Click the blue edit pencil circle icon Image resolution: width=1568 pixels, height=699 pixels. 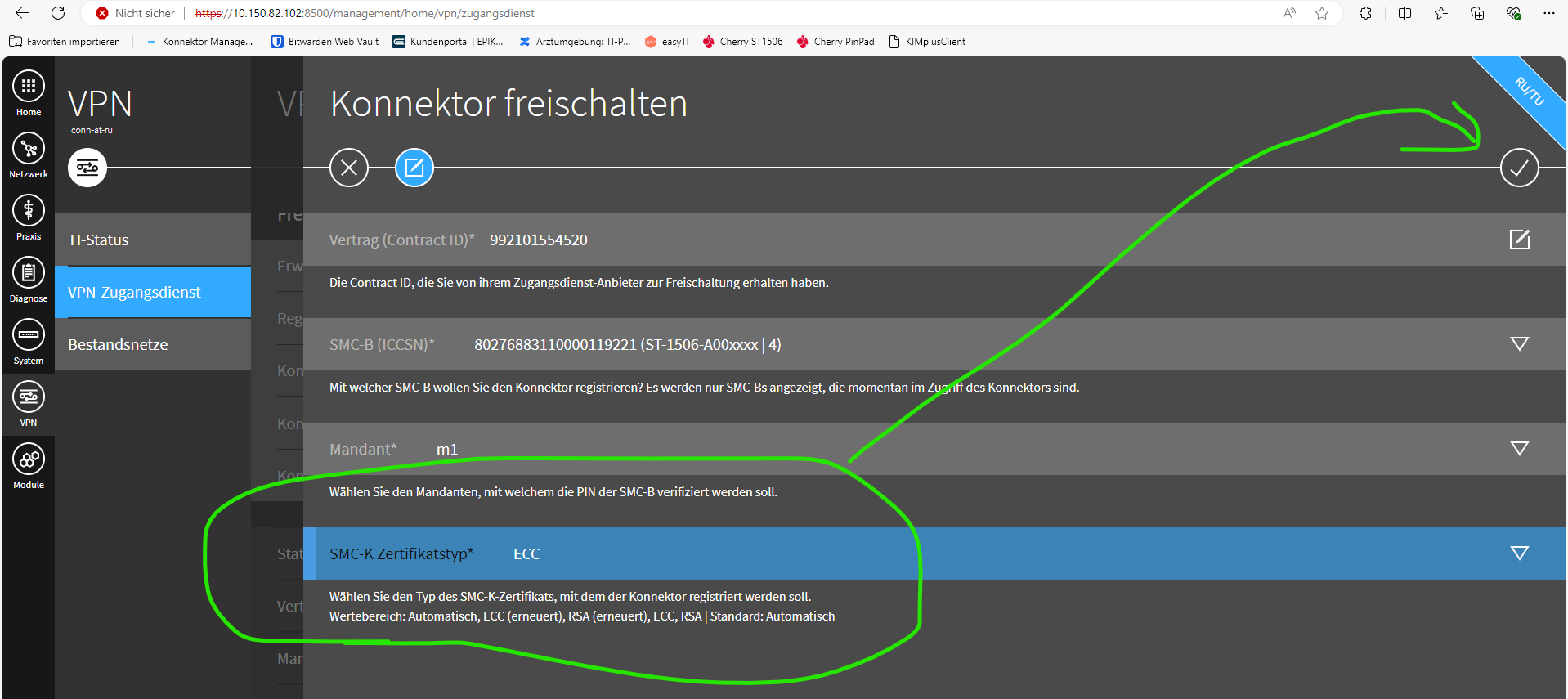pos(414,168)
